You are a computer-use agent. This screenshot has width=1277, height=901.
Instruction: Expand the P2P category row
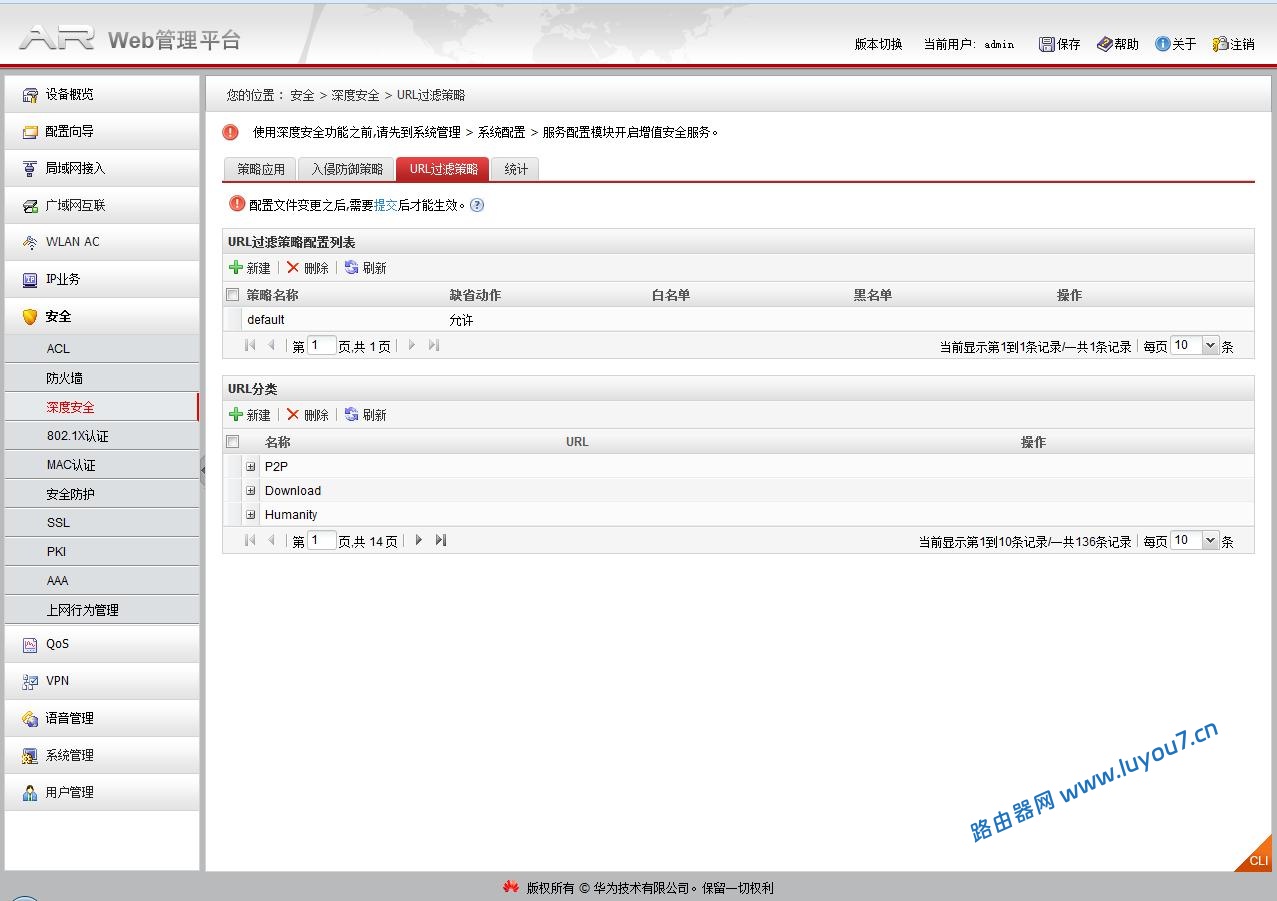click(x=251, y=467)
